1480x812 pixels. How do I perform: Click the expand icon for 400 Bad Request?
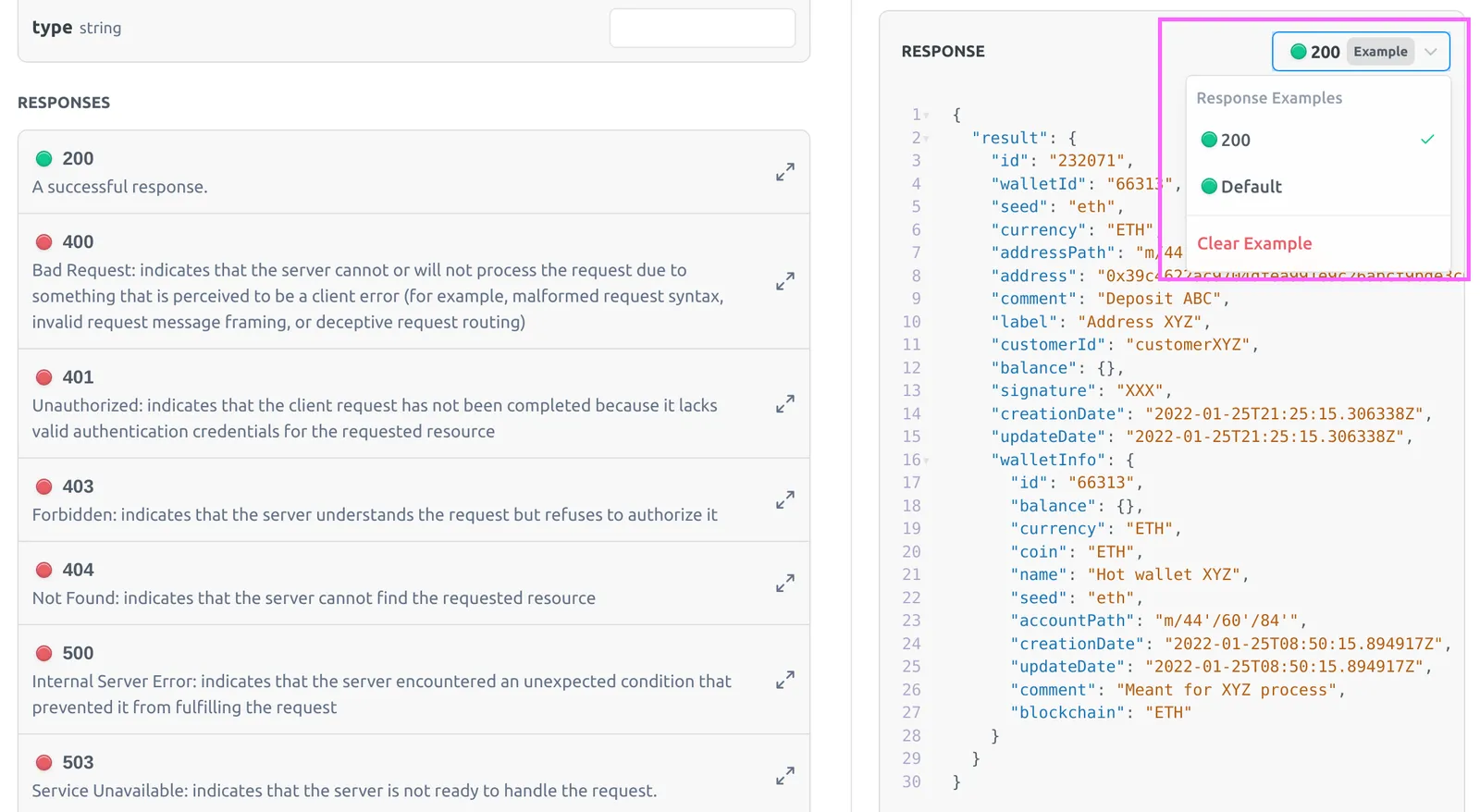click(784, 281)
